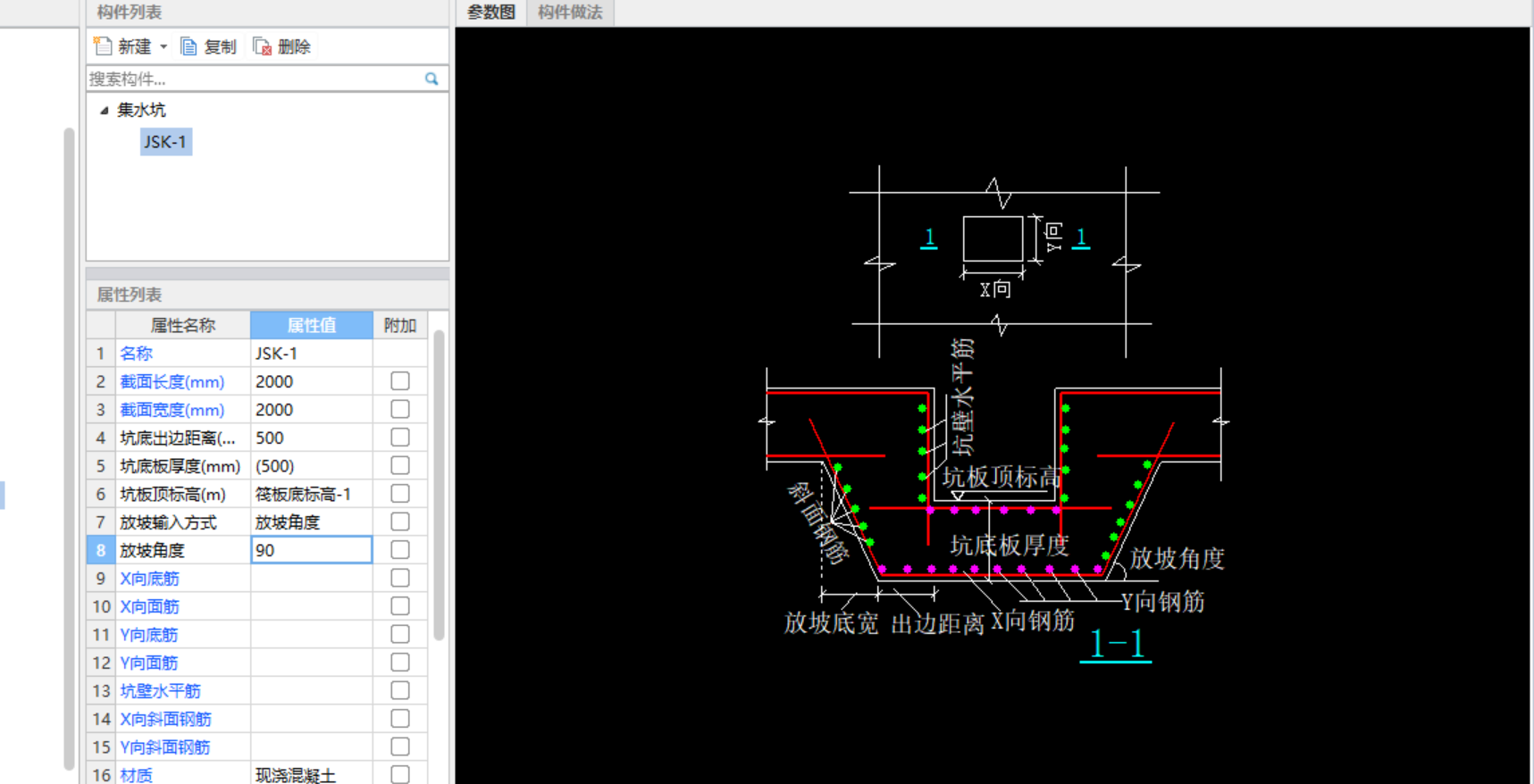Click the X向斜面钢筋 property name

[x=165, y=719]
